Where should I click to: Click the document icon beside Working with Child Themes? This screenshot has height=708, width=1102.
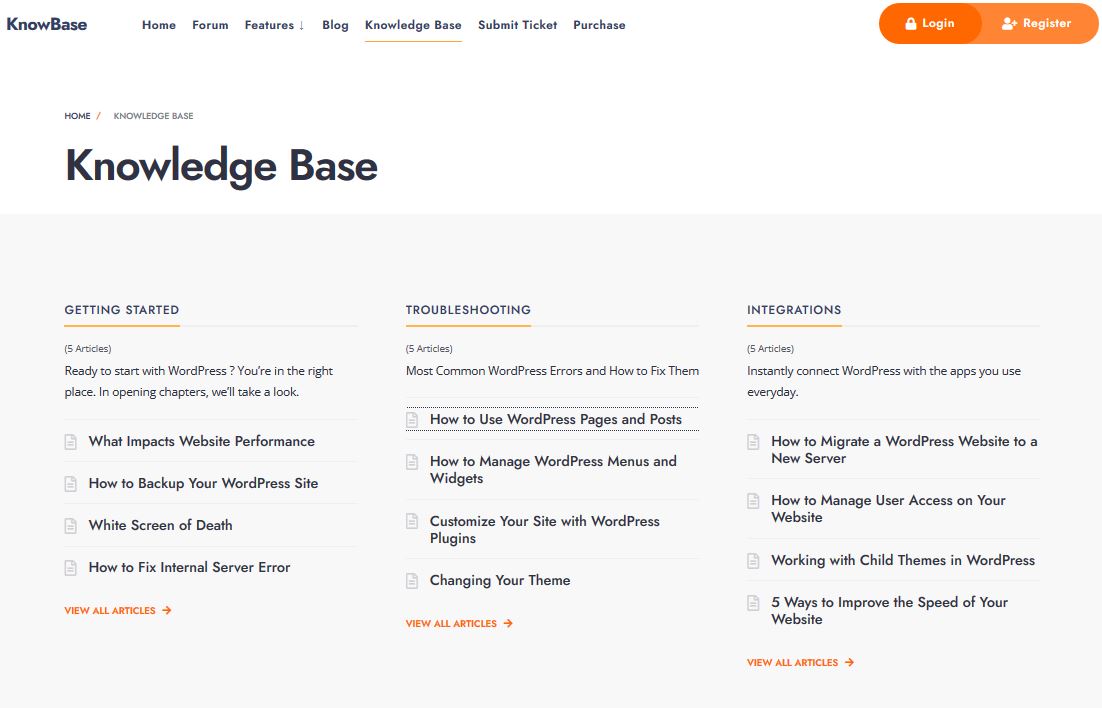pyautogui.click(x=753, y=561)
